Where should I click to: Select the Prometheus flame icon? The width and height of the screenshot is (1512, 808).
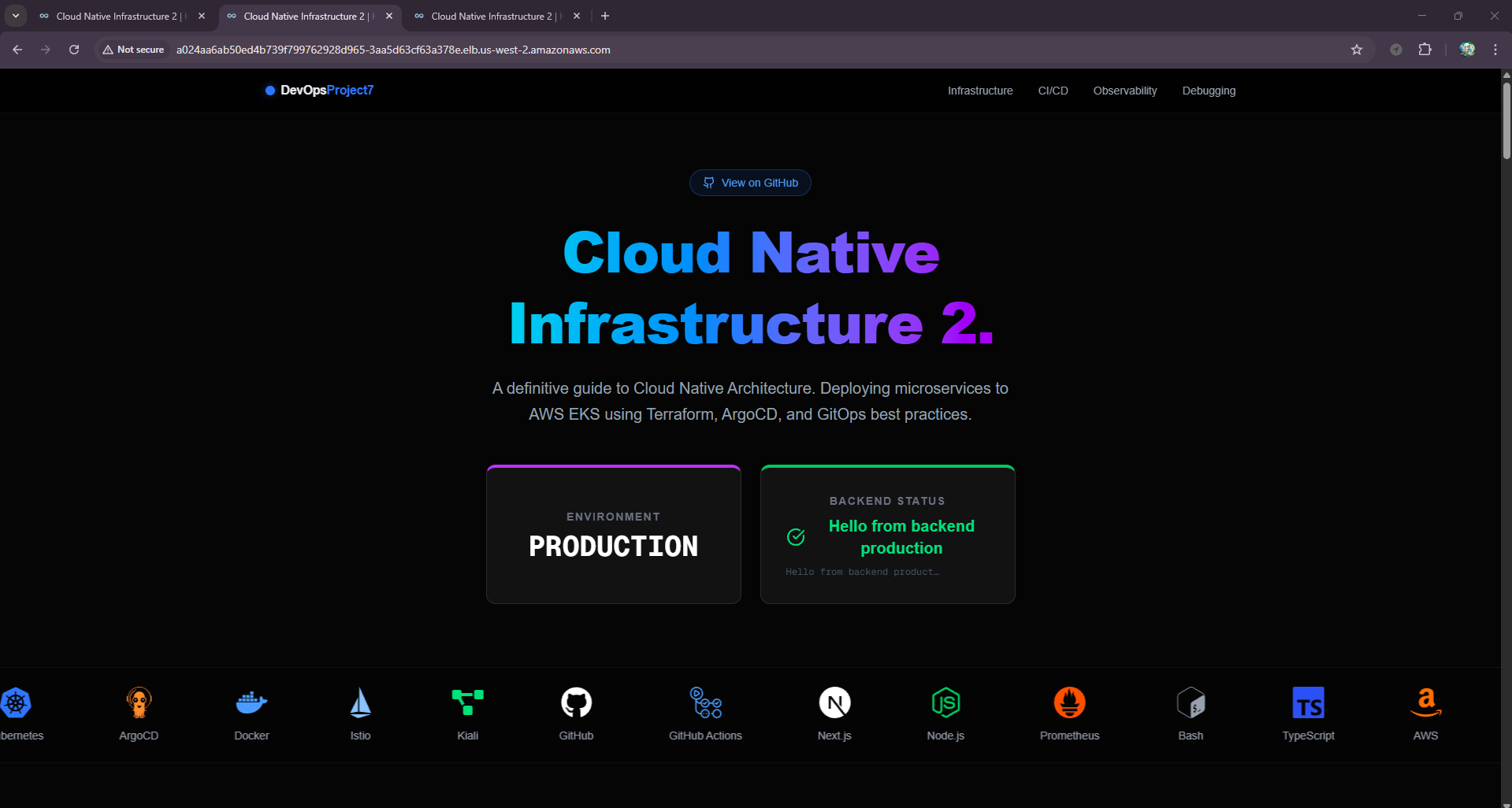pyautogui.click(x=1069, y=702)
